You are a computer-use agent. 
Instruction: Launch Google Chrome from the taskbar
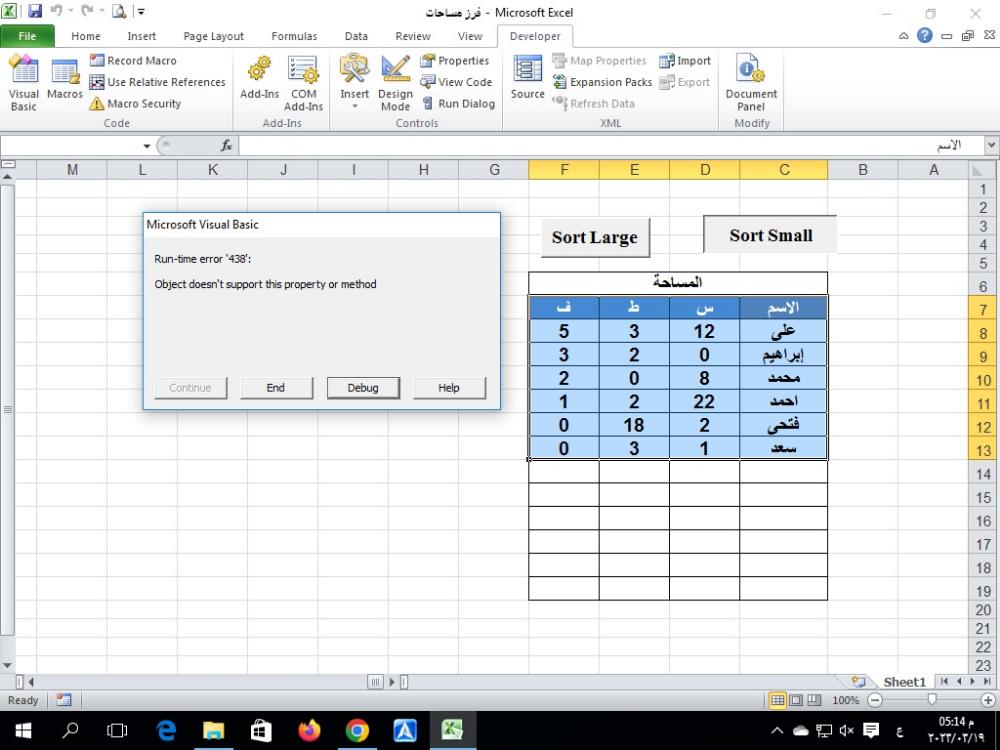click(x=357, y=730)
